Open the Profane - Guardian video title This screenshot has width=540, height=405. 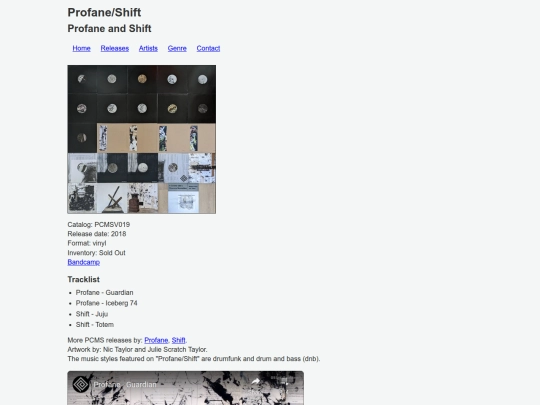(125, 384)
